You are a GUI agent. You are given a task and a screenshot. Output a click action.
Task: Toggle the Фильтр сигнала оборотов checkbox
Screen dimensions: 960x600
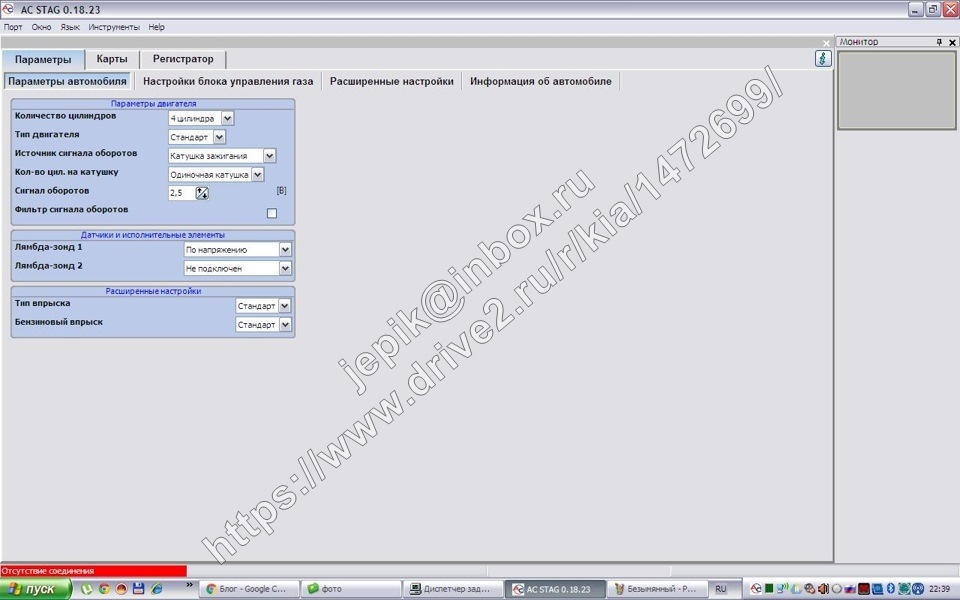[272, 213]
